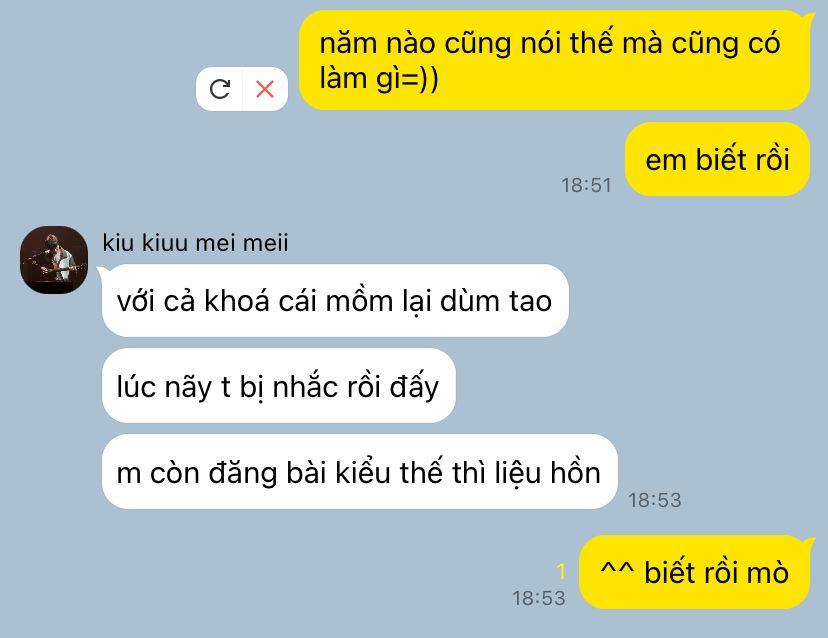Click the word 'nhắc' in the middle white bubble
This screenshot has width=828, height=638.
tap(305, 386)
